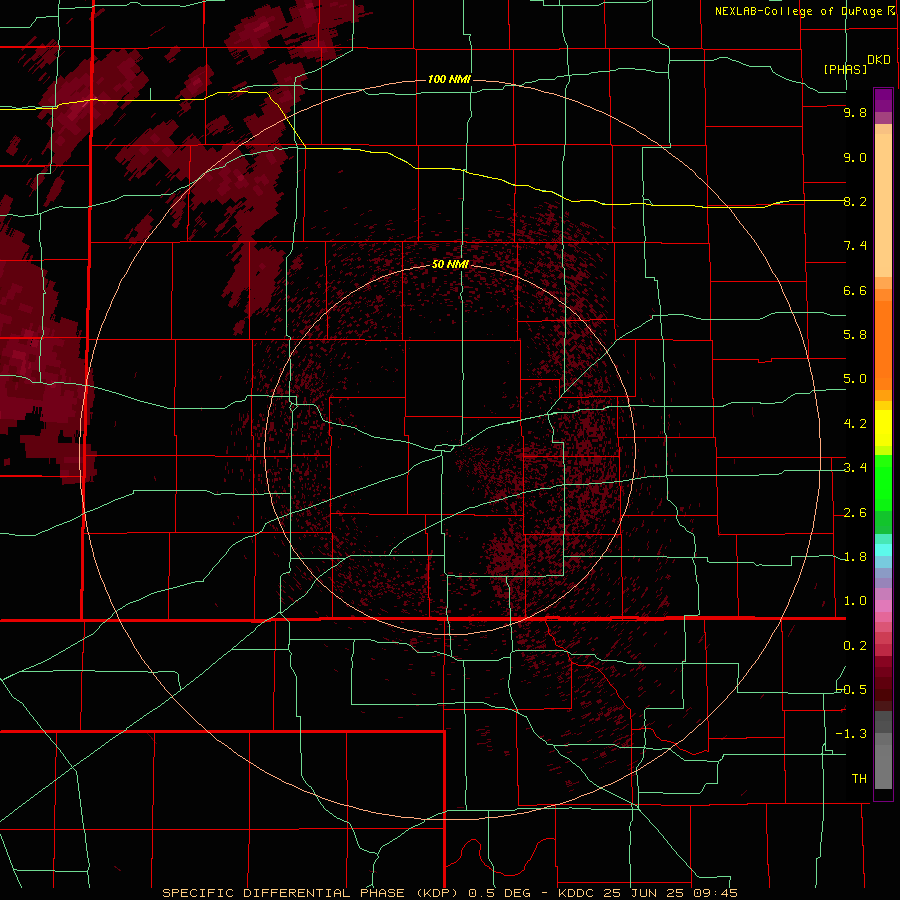Click the 0.2 value on the scale

coord(855,646)
